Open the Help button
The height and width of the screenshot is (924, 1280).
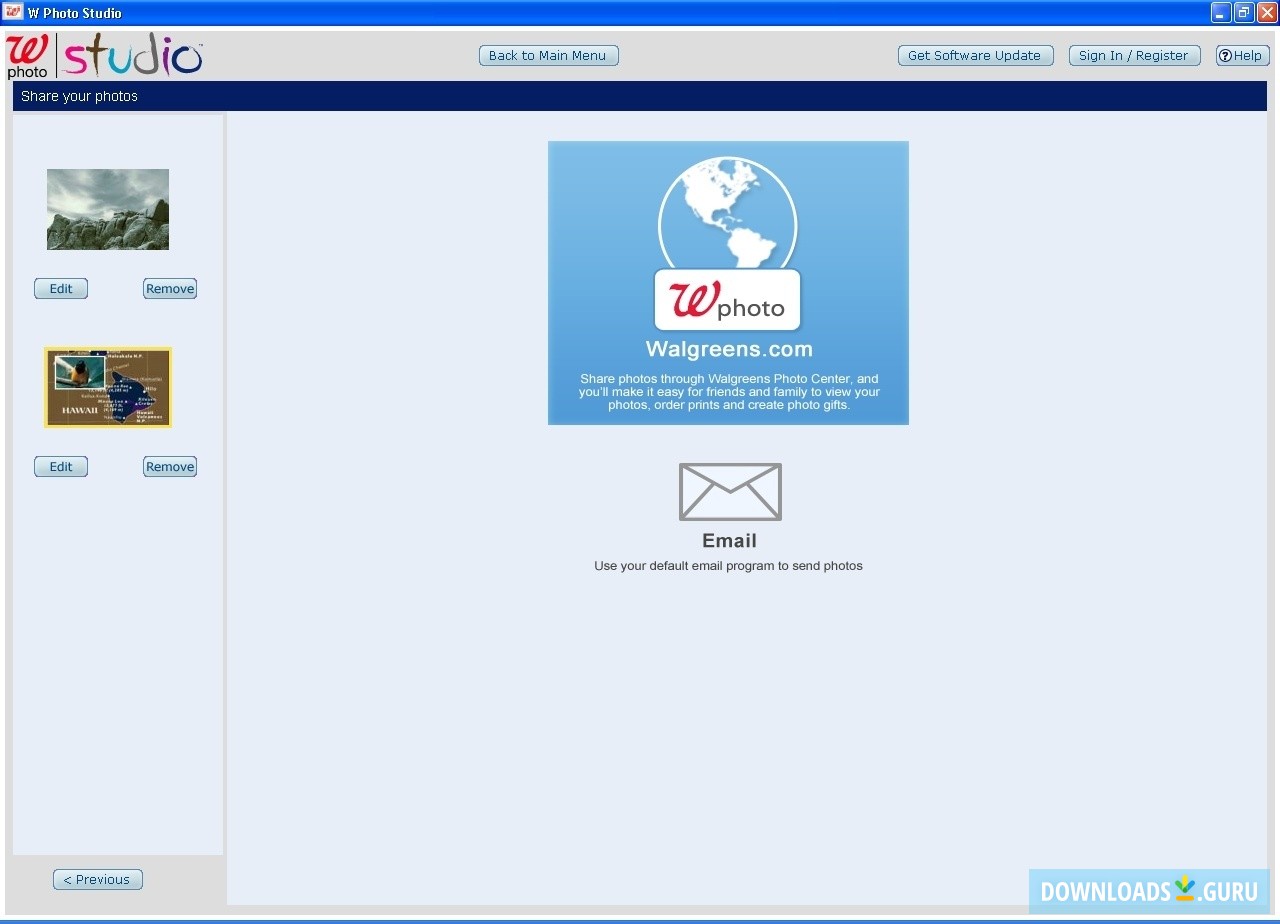coord(1242,56)
